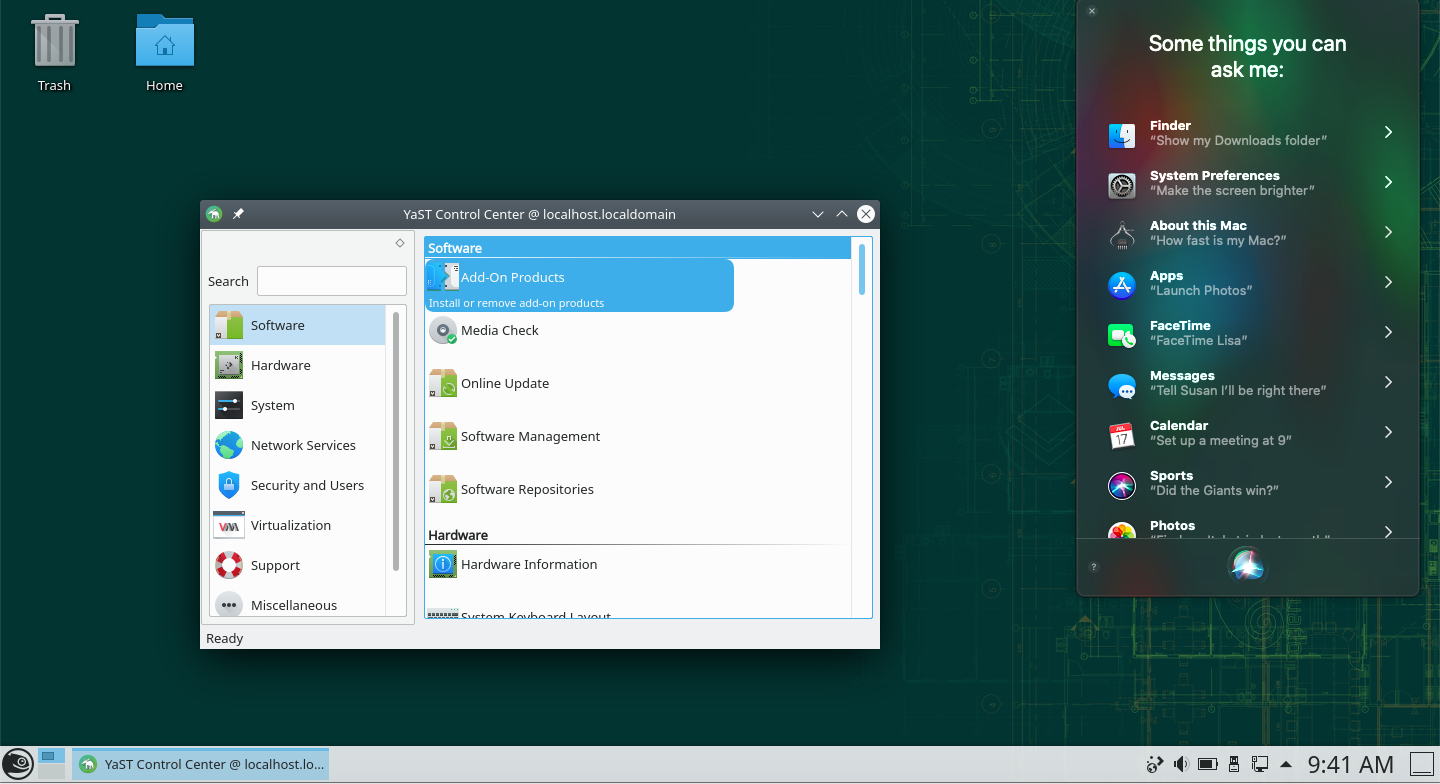The height and width of the screenshot is (784, 1440).
Task: Select Network Services in category list
Action: coord(302,446)
